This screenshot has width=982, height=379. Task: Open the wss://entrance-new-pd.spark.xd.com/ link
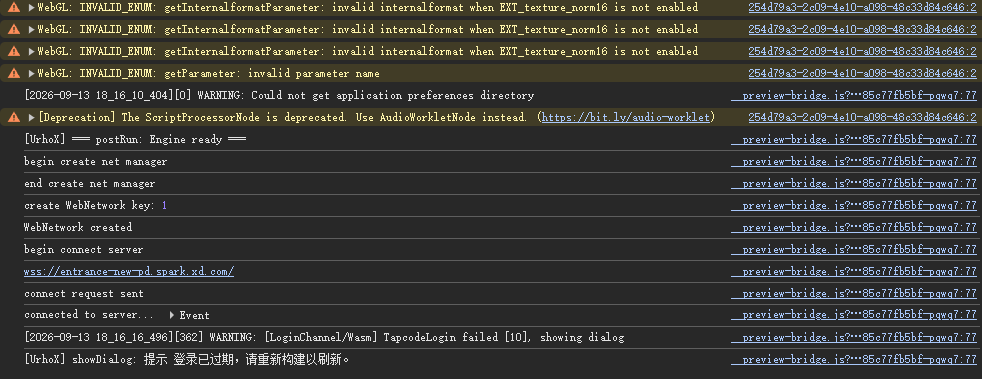coord(129,271)
